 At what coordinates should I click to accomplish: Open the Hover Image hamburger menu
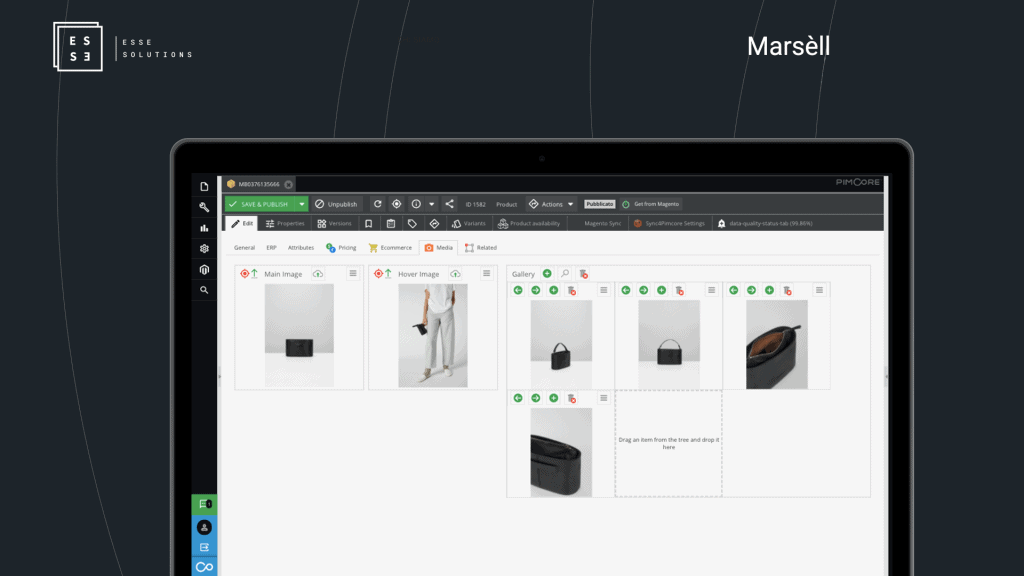pos(487,274)
